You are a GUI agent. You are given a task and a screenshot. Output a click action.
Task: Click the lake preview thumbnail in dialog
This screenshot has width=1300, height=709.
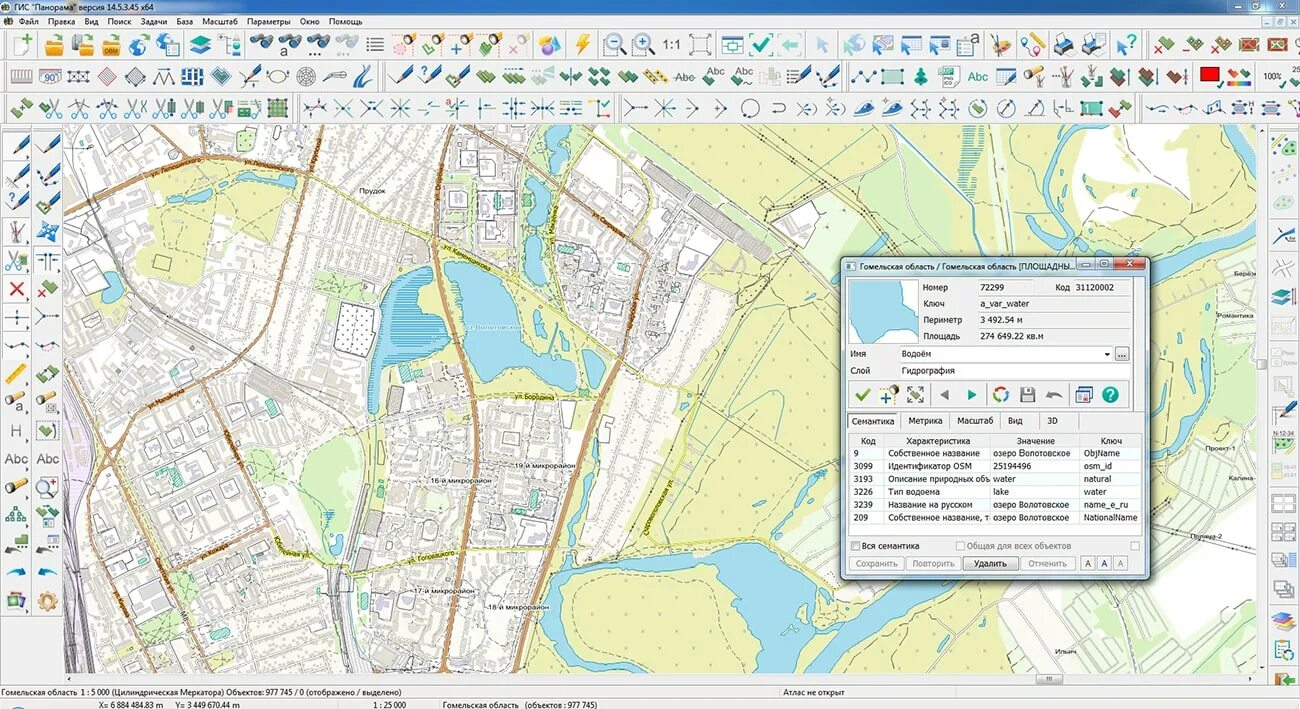[x=882, y=311]
